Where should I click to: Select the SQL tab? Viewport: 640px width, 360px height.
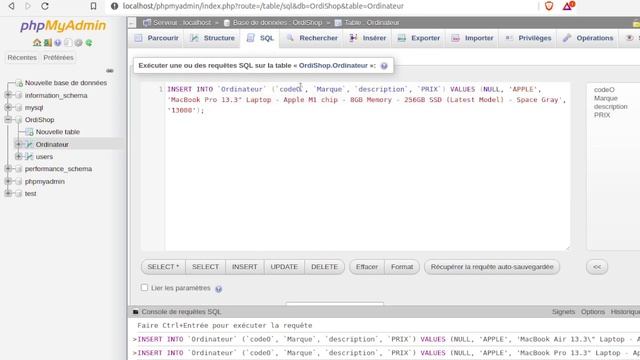260,38
